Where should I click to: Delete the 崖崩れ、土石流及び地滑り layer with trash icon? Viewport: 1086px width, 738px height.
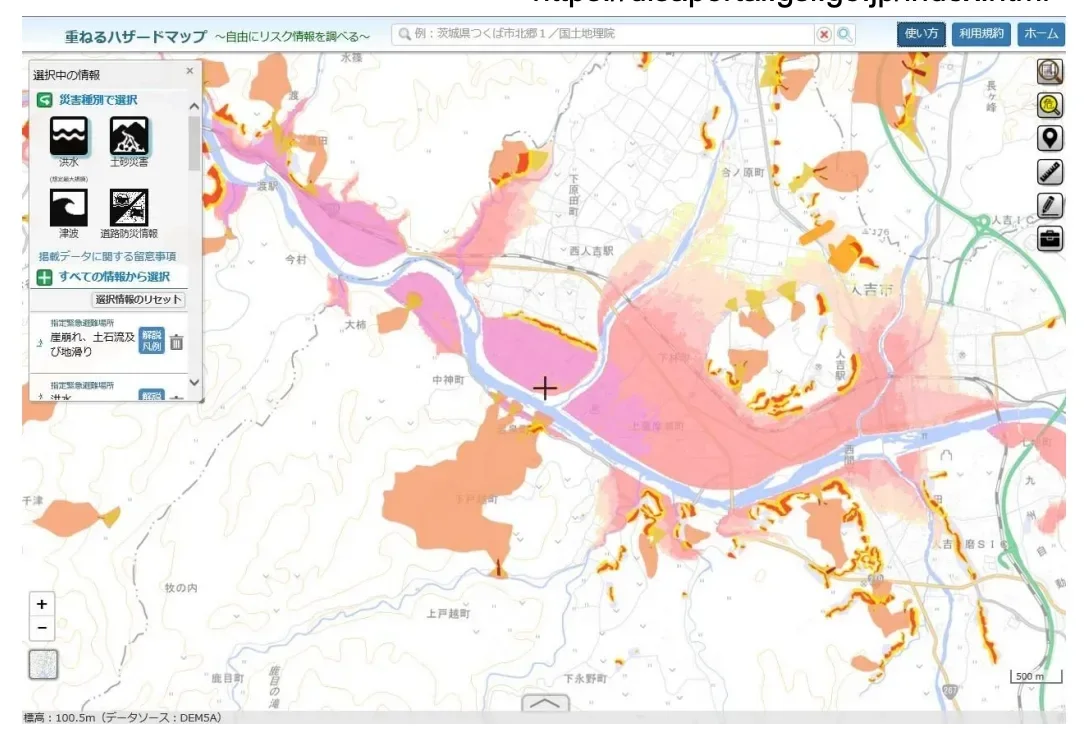click(x=177, y=342)
